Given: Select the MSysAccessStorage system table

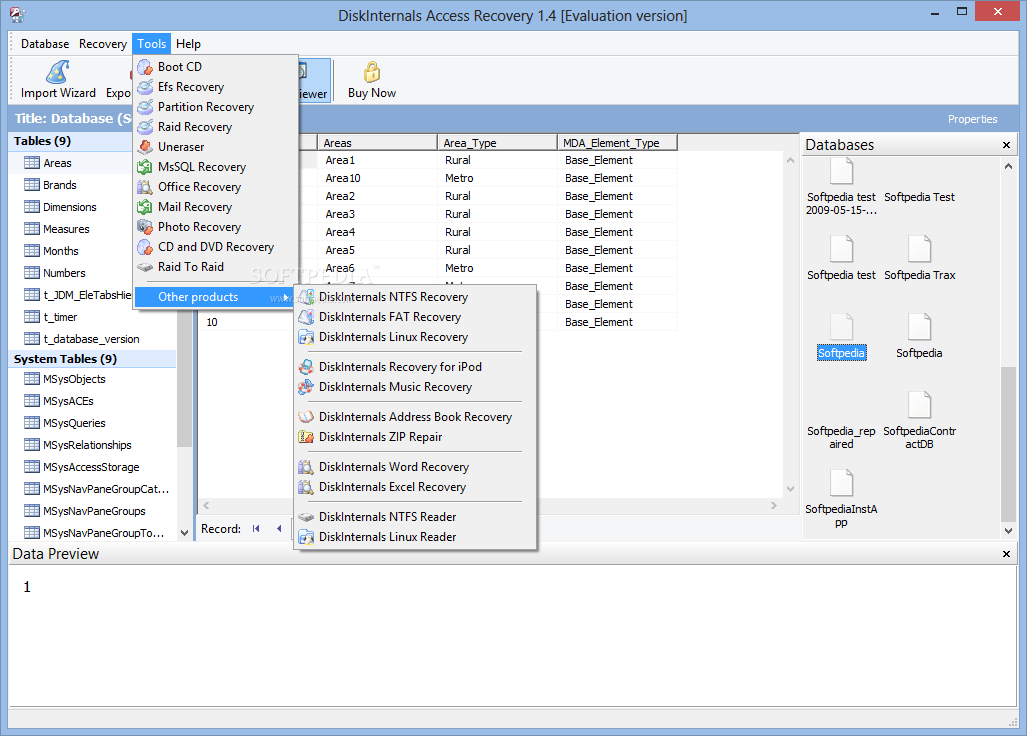Looking at the screenshot, I should click(91, 468).
